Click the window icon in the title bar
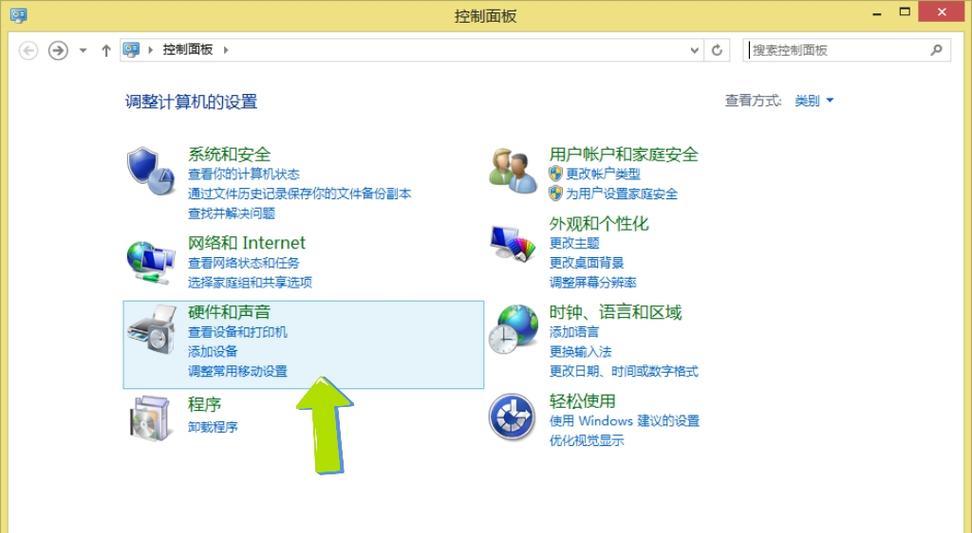Image resolution: width=972 pixels, height=533 pixels. click(19, 14)
